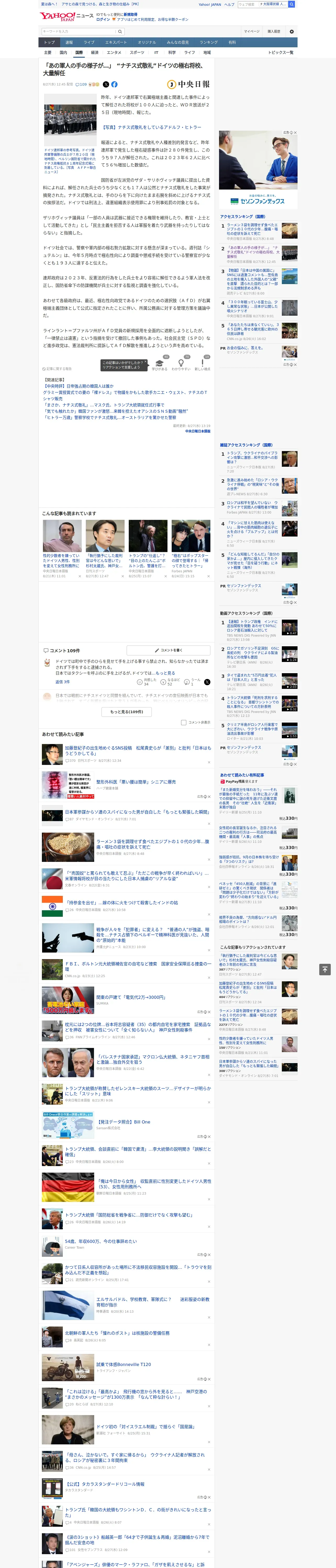Image resolution: width=336 pixels, height=1568 pixels.
Task: Dismiss the 性的少数者を嫌っていた recommended card
Action: tap(80, 577)
